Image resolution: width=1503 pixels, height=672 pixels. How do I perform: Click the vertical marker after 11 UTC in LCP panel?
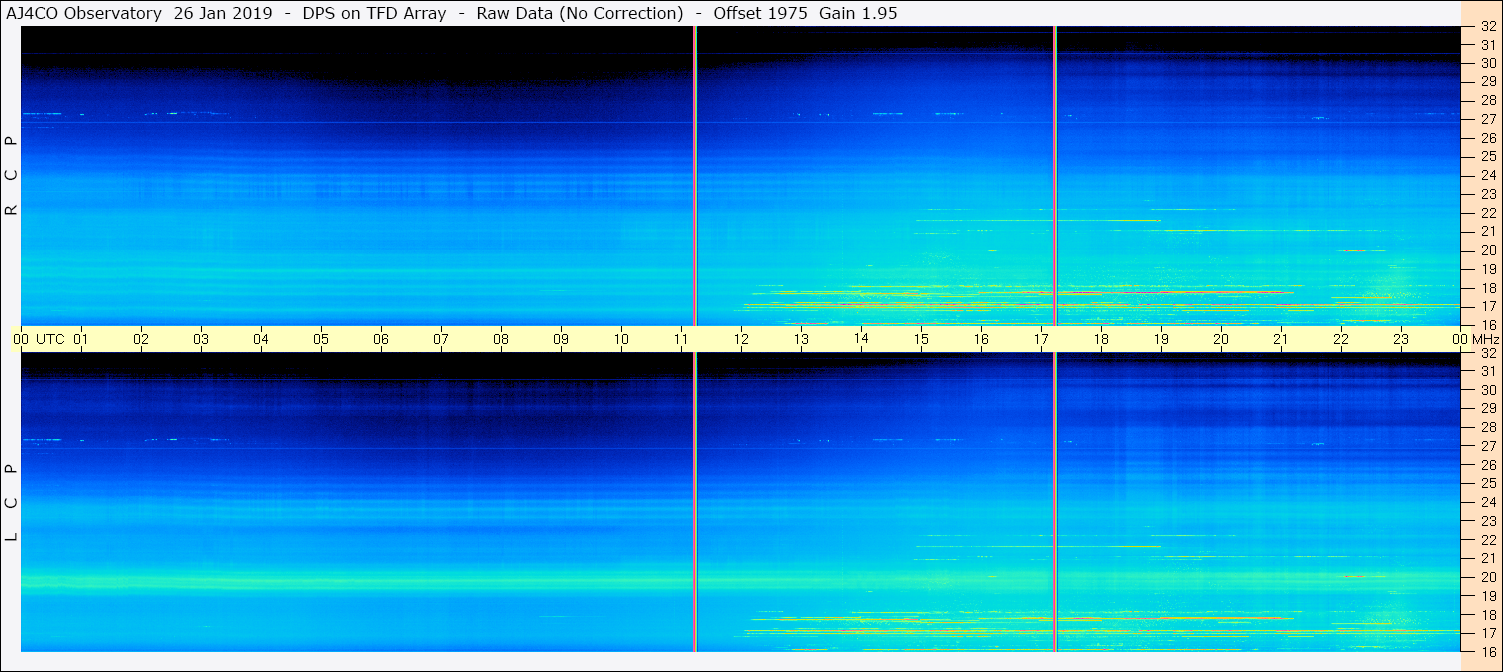[695, 502]
